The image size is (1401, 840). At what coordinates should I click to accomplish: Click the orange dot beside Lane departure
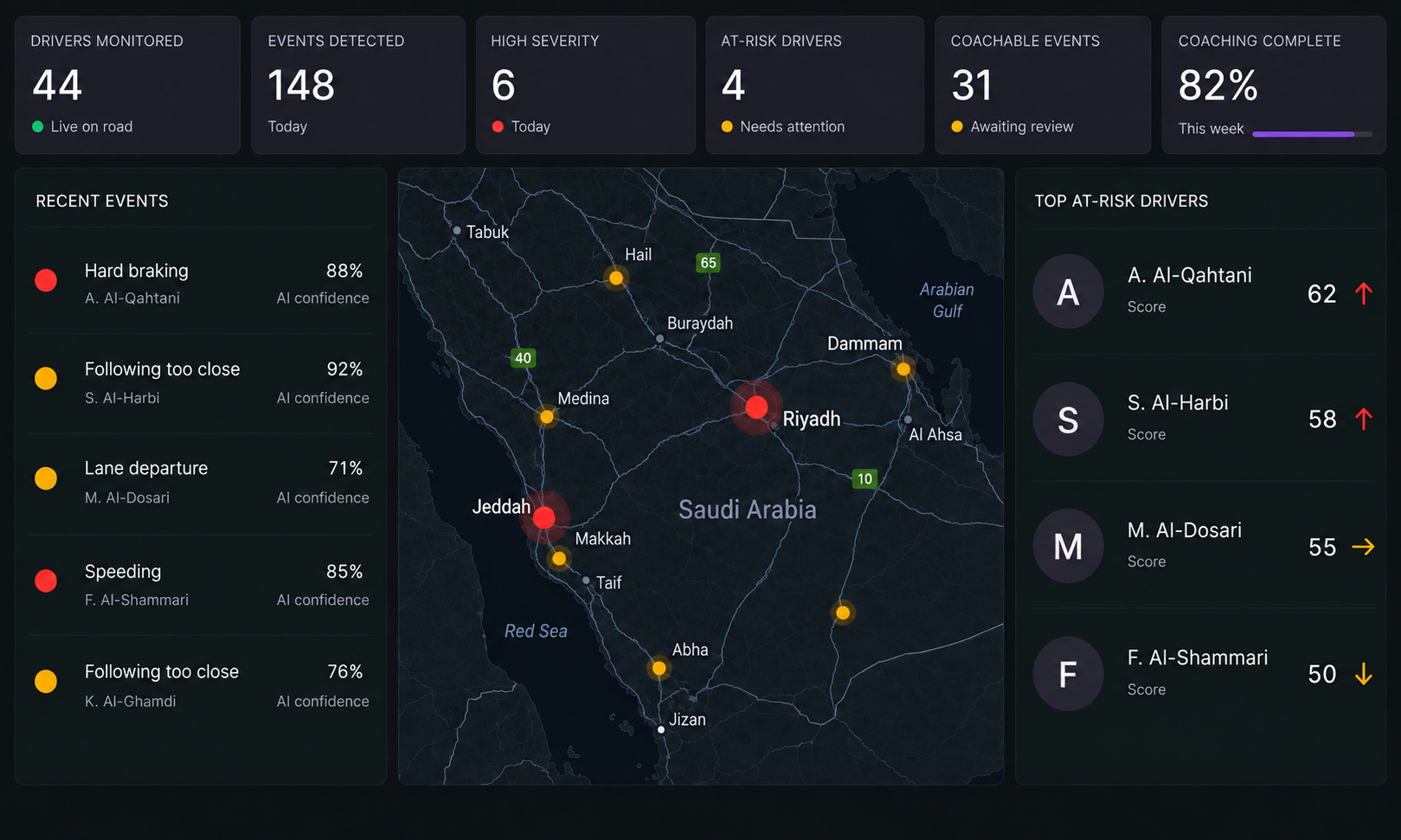point(46,478)
